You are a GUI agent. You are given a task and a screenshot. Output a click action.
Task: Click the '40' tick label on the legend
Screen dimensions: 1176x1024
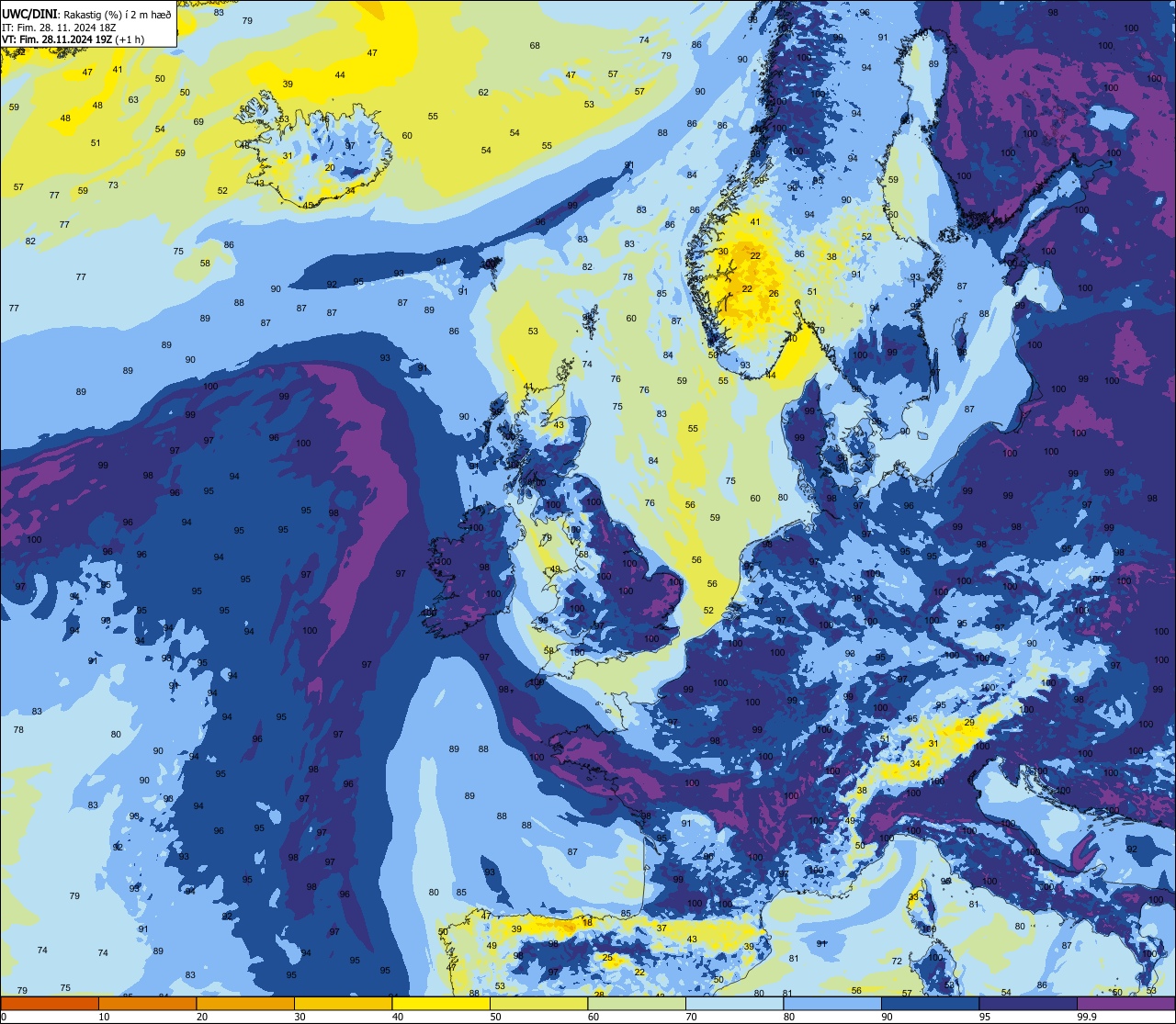[x=398, y=1017]
